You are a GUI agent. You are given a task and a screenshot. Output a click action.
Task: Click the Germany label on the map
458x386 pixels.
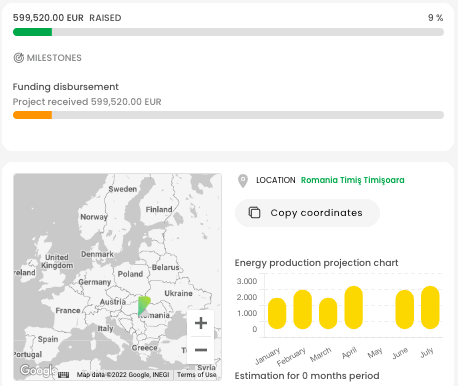95,282
